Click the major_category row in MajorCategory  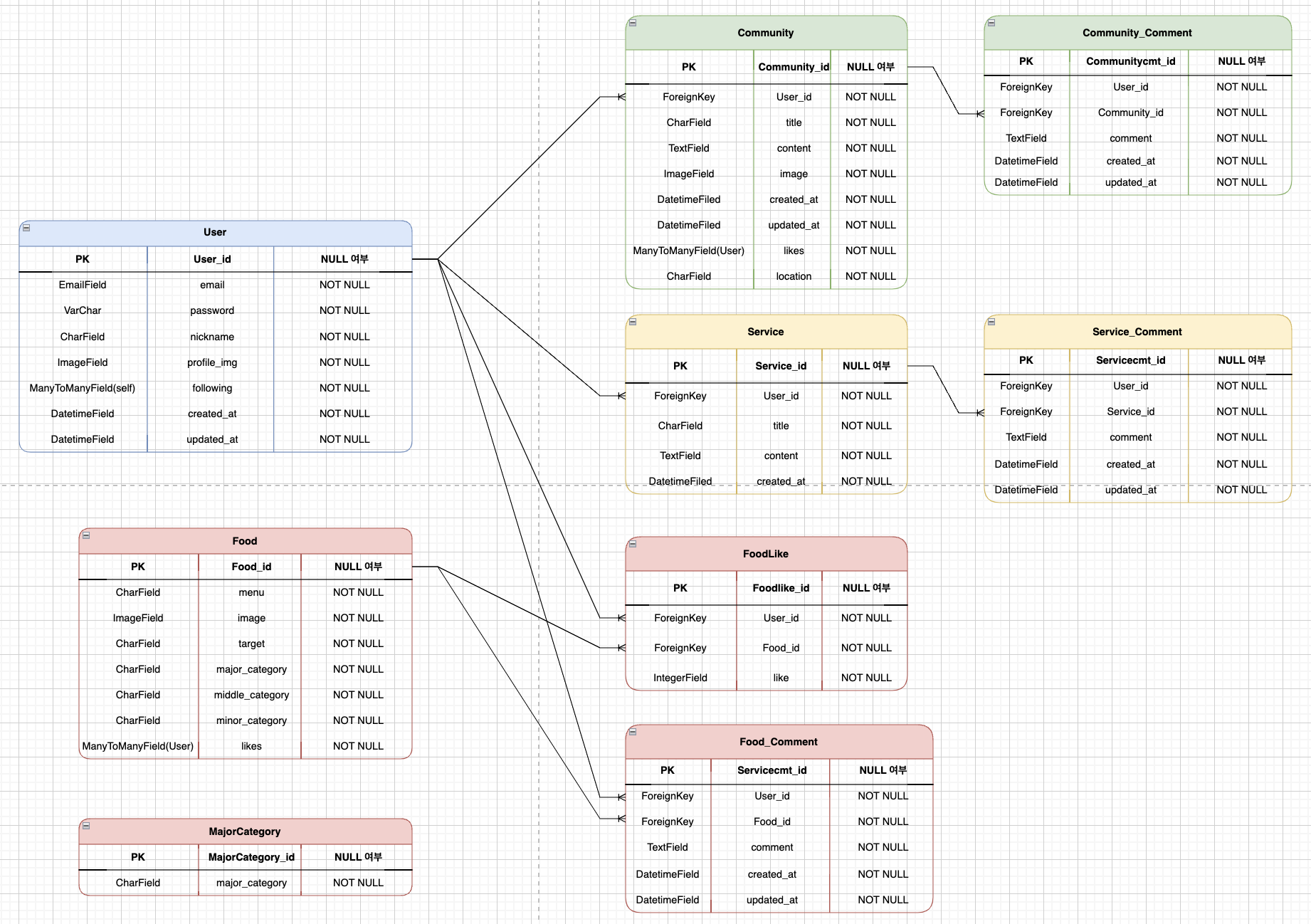tap(250, 882)
